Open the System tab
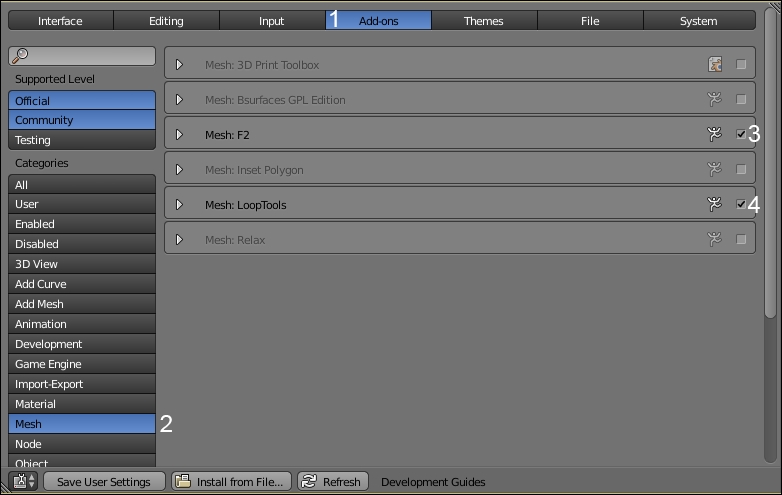The width and height of the screenshot is (782, 495). [699, 20]
